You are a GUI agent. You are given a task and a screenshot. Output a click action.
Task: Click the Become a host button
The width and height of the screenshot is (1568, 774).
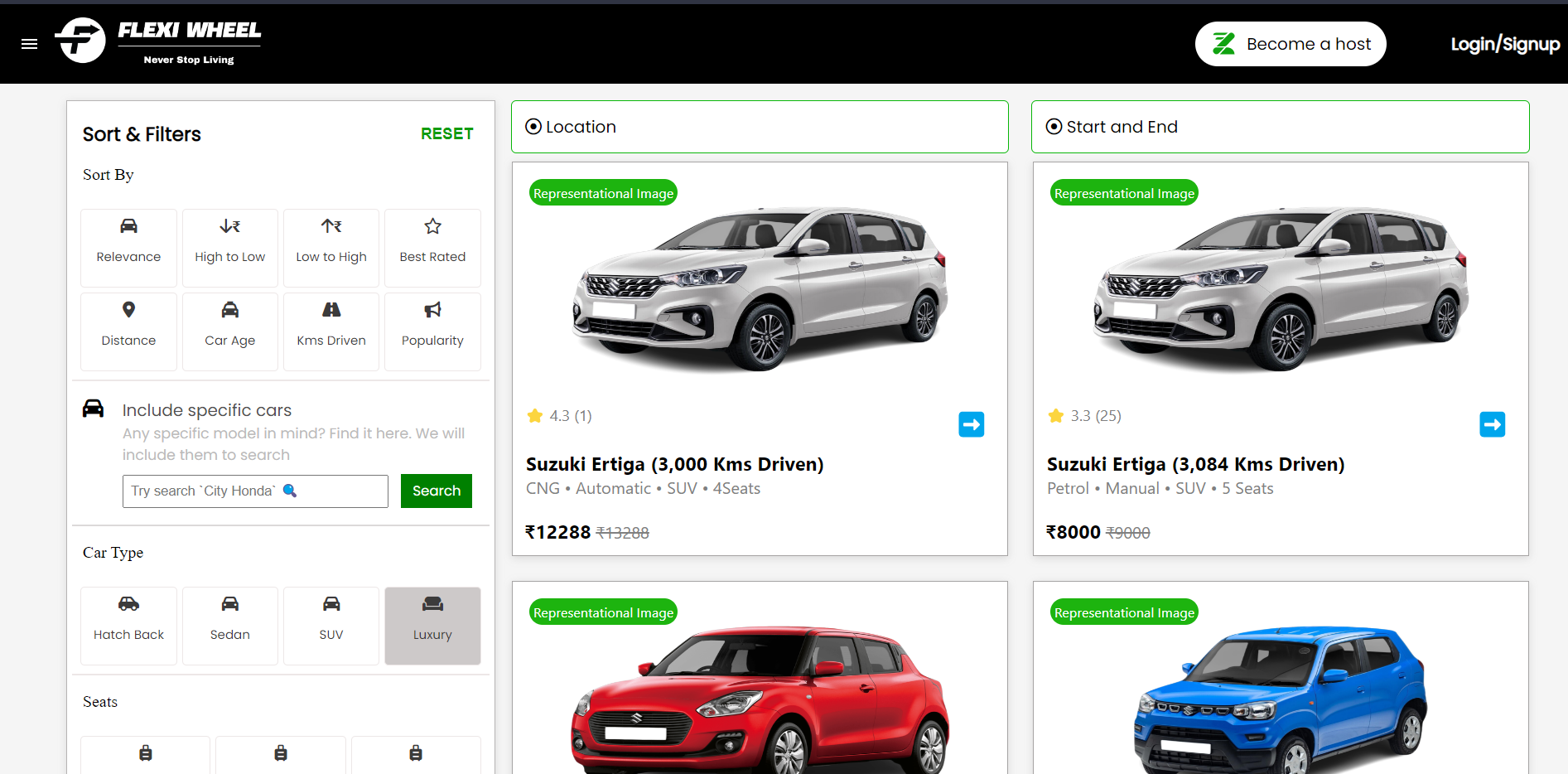tap(1291, 44)
